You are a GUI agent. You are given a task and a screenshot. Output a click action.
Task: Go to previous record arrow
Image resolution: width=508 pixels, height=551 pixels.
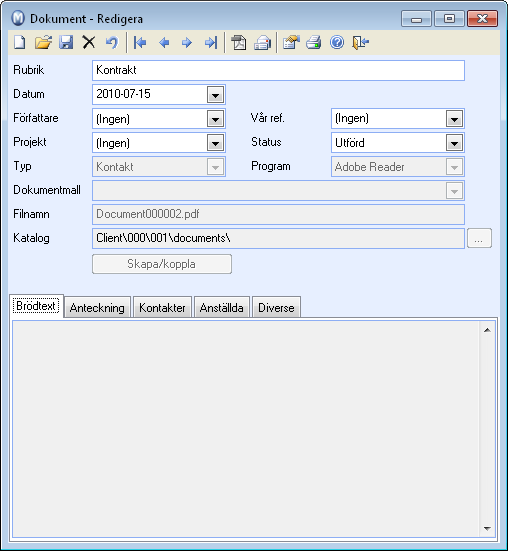[164, 43]
